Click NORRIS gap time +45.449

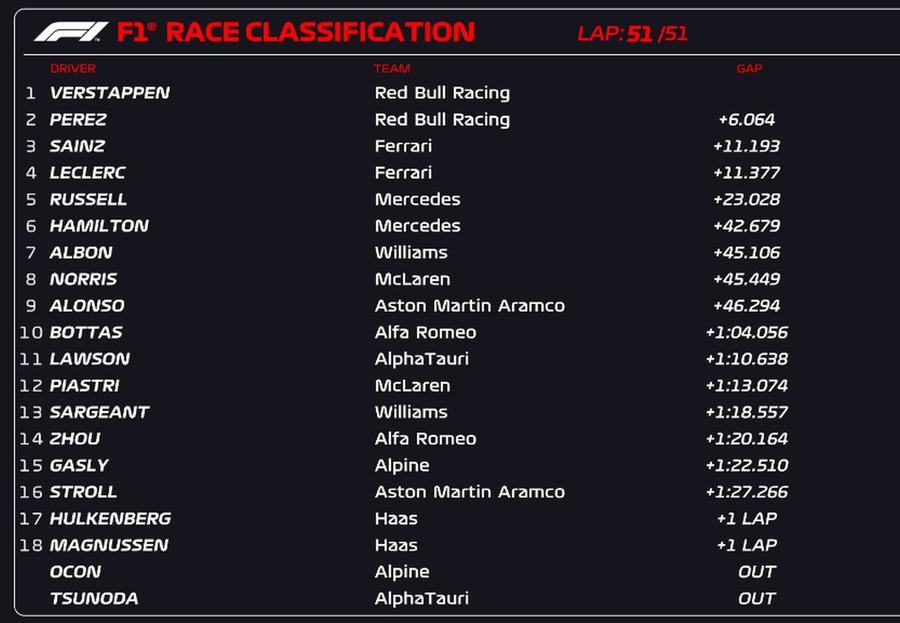pos(746,279)
